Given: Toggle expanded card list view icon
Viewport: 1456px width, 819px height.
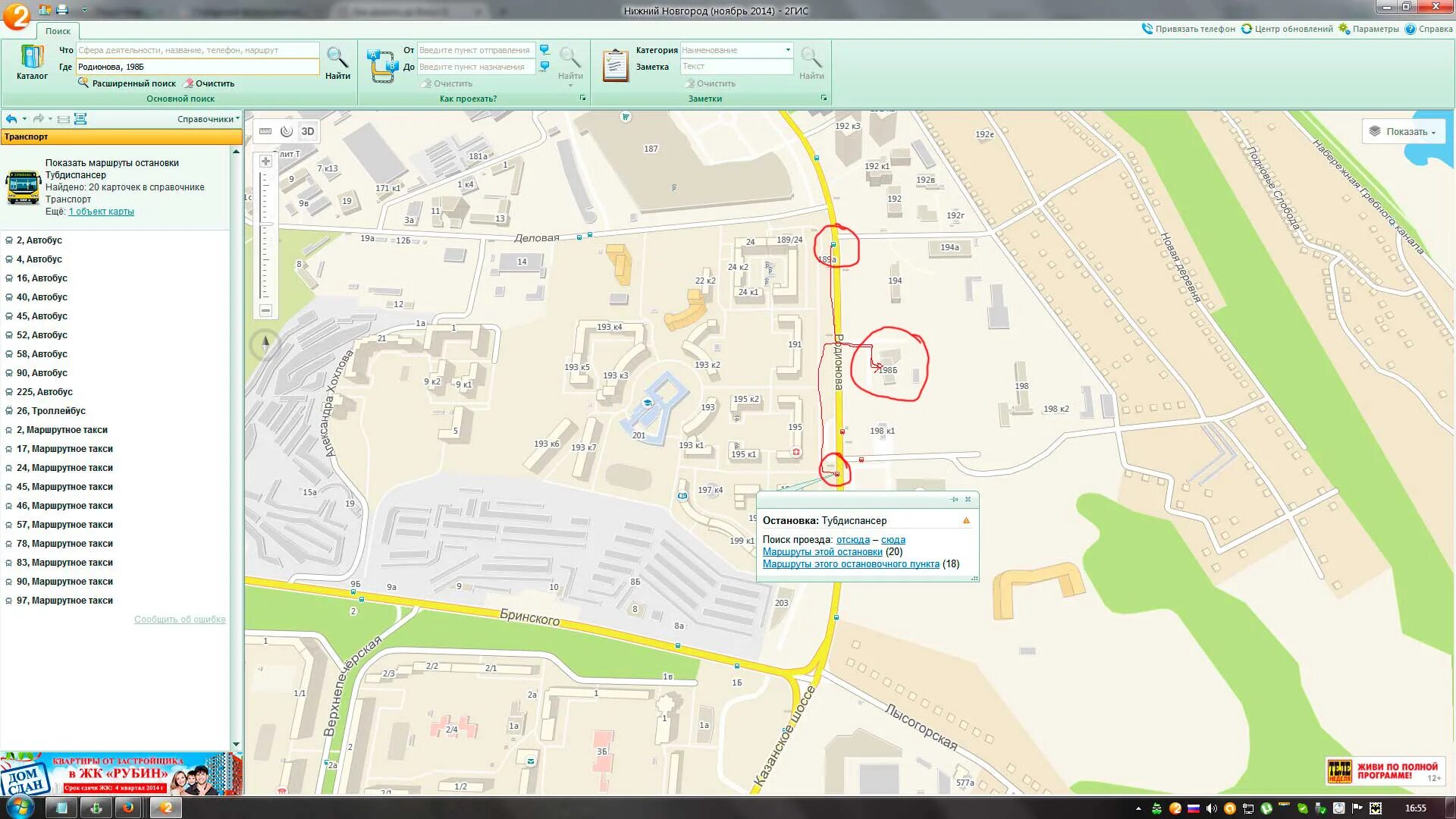Looking at the screenshot, I should point(80,119).
